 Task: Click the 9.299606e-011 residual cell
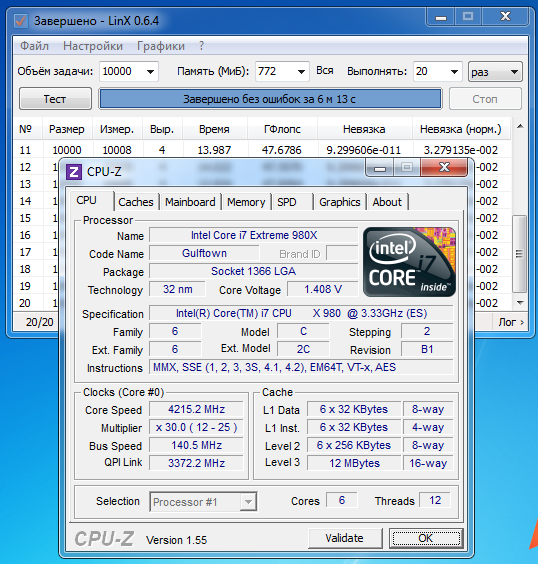click(364, 150)
